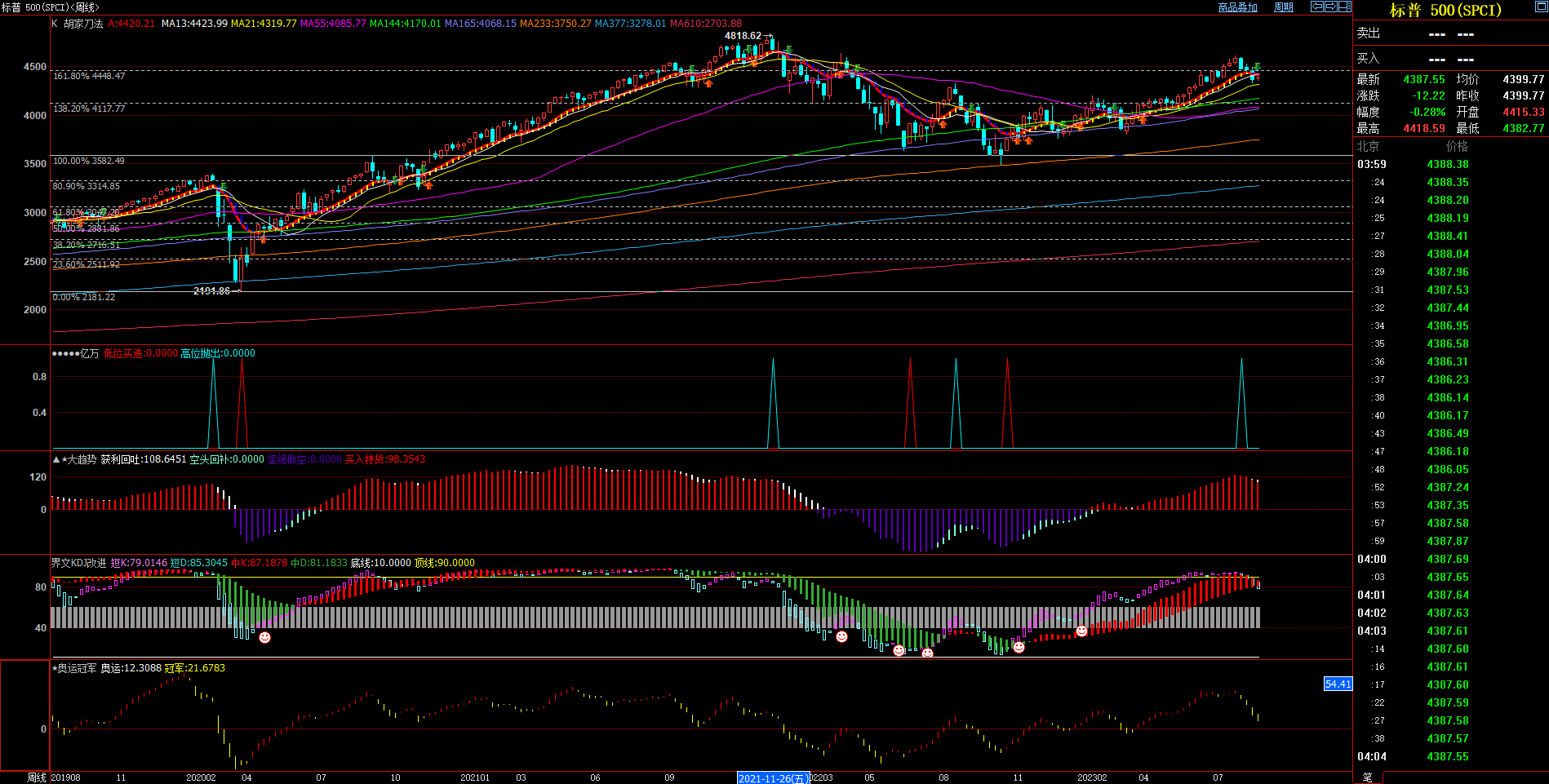Click the leftmost smiley marker in KDJ panel
This screenshot has width=1549, height=784.
coord(264,637)
